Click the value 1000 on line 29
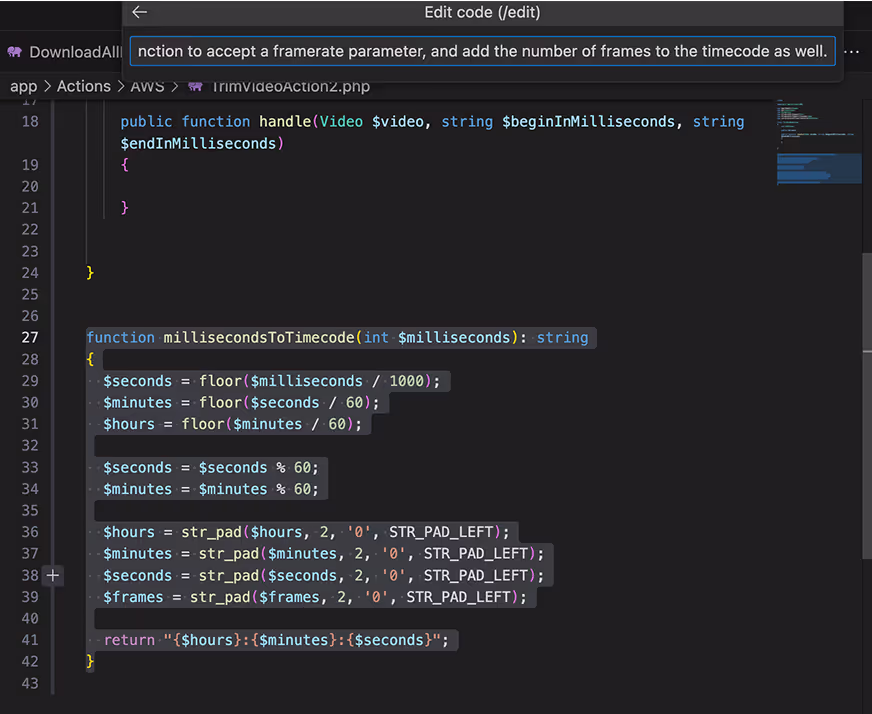Screen dimensions: 872x714 point(406,381)
